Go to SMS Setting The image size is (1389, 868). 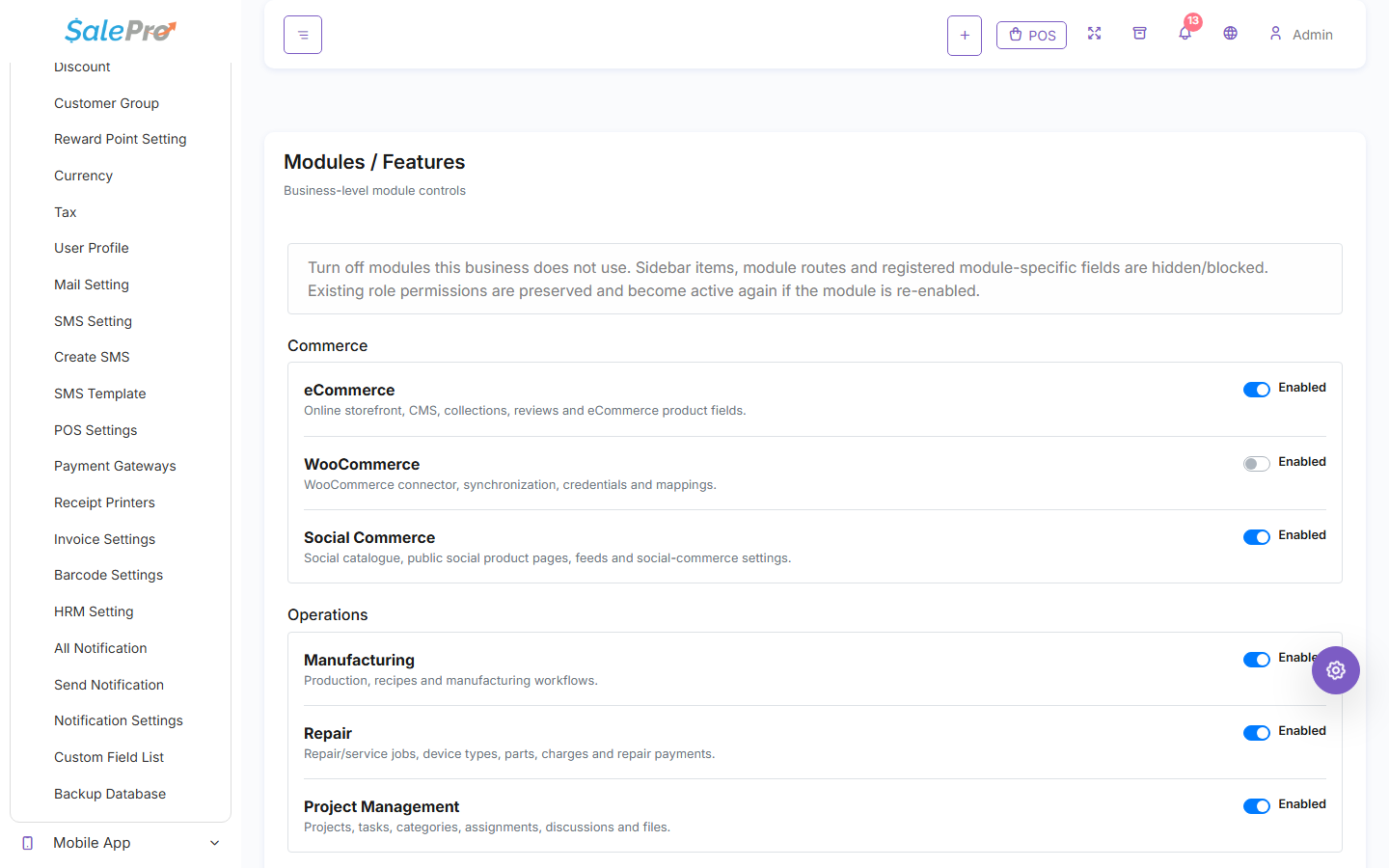[93, 321]
